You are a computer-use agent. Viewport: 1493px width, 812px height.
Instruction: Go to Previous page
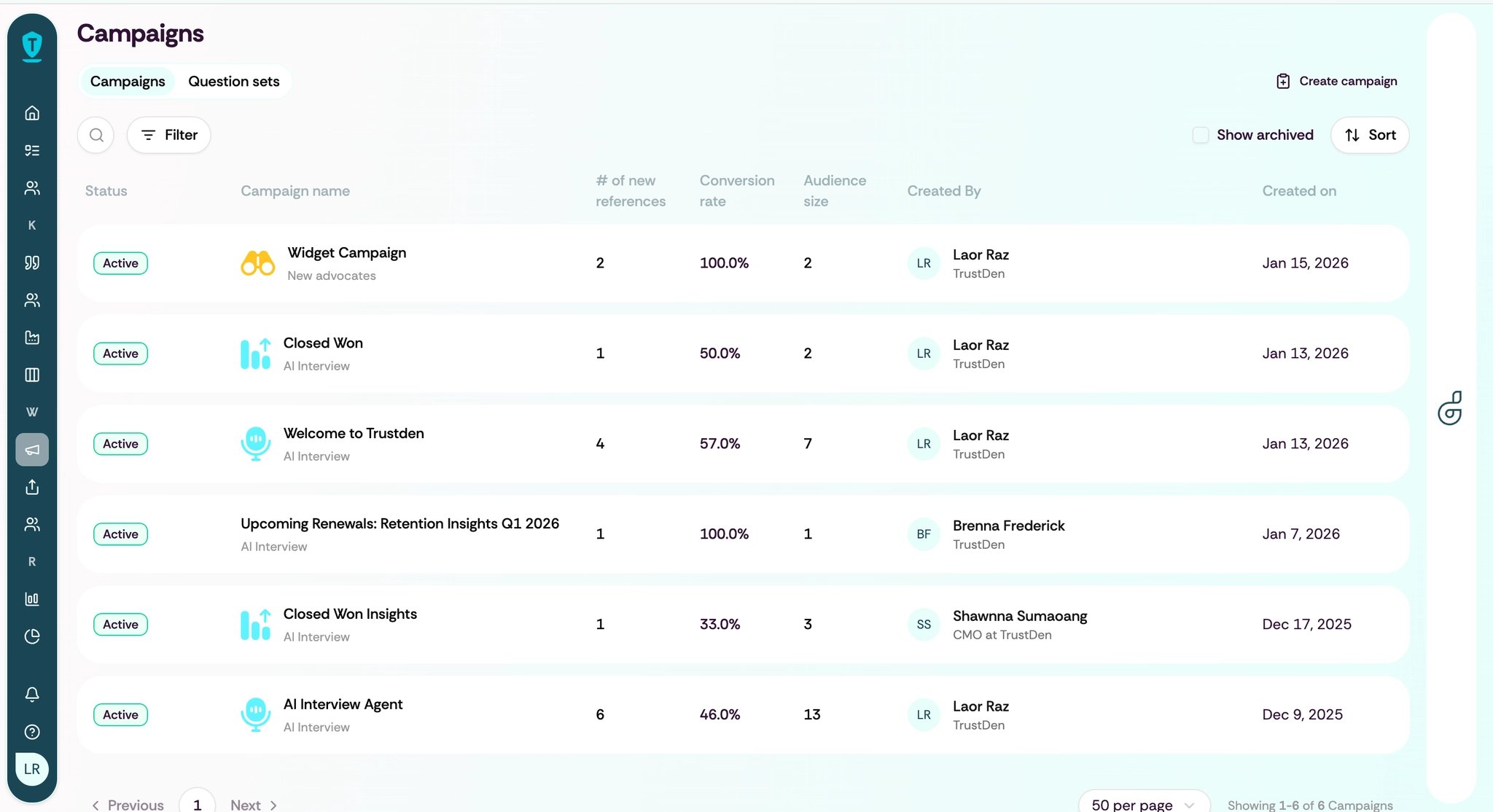(128, 805)
